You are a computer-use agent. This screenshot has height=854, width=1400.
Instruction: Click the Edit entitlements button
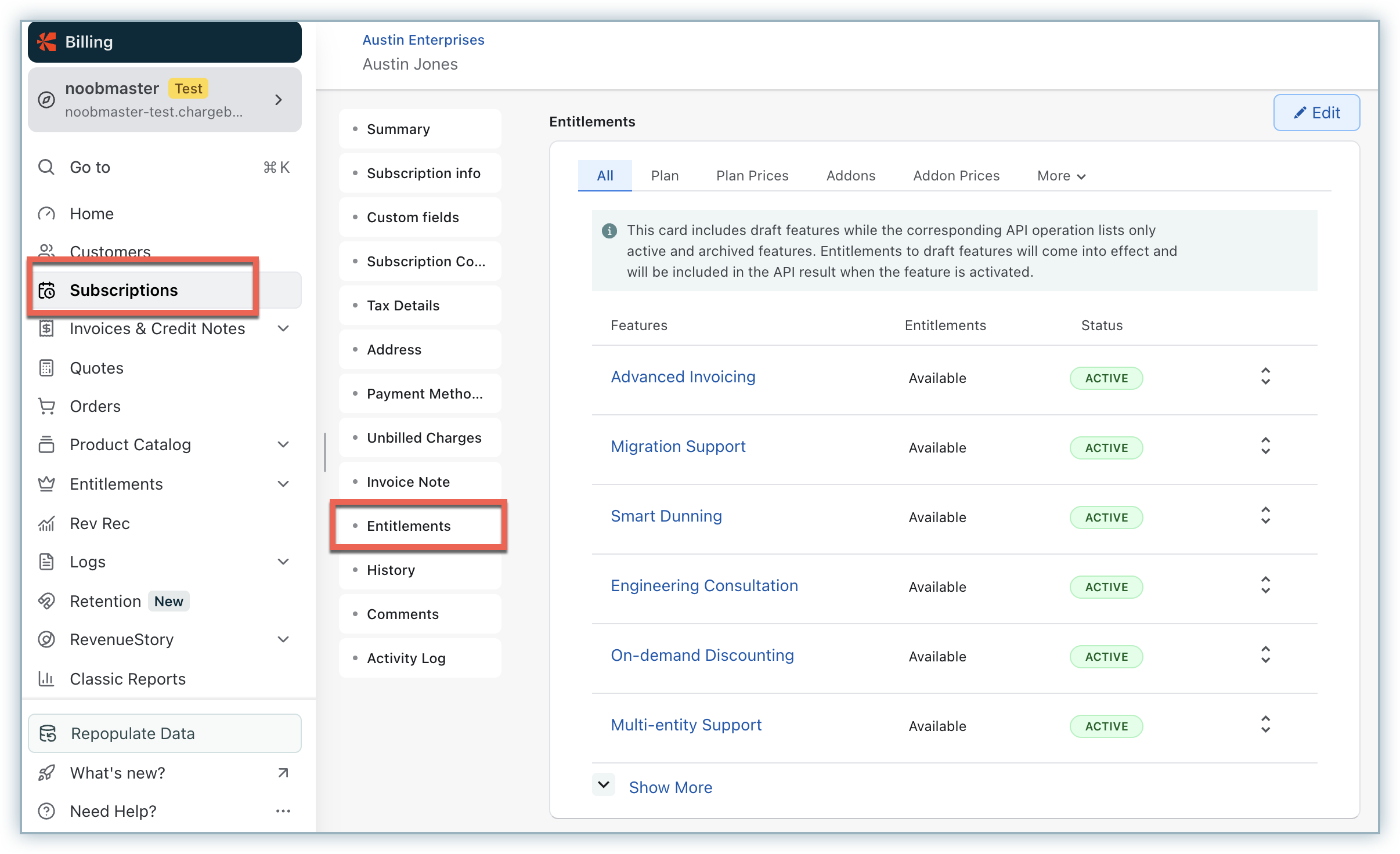pyautogui.click(x=1316, y=113)
